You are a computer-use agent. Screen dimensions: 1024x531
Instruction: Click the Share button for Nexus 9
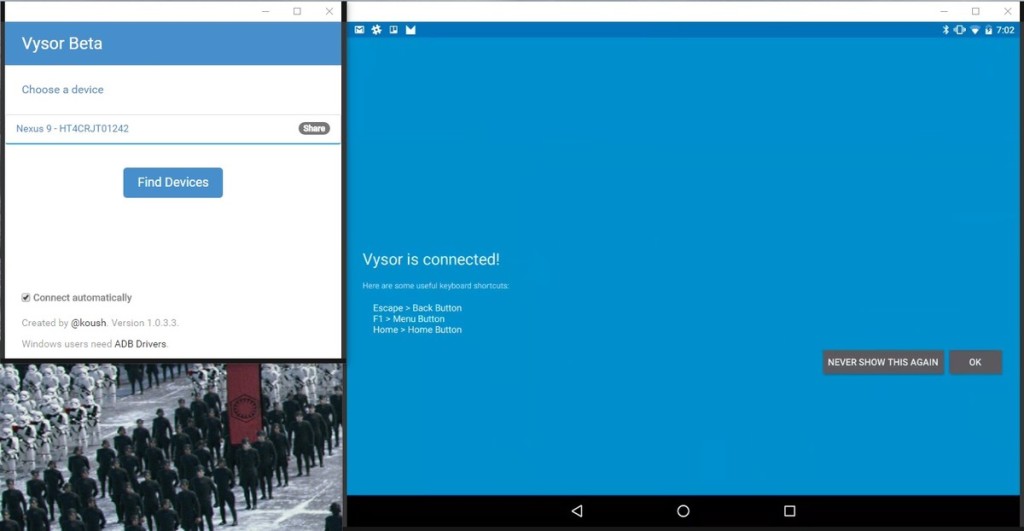[314, 129]
